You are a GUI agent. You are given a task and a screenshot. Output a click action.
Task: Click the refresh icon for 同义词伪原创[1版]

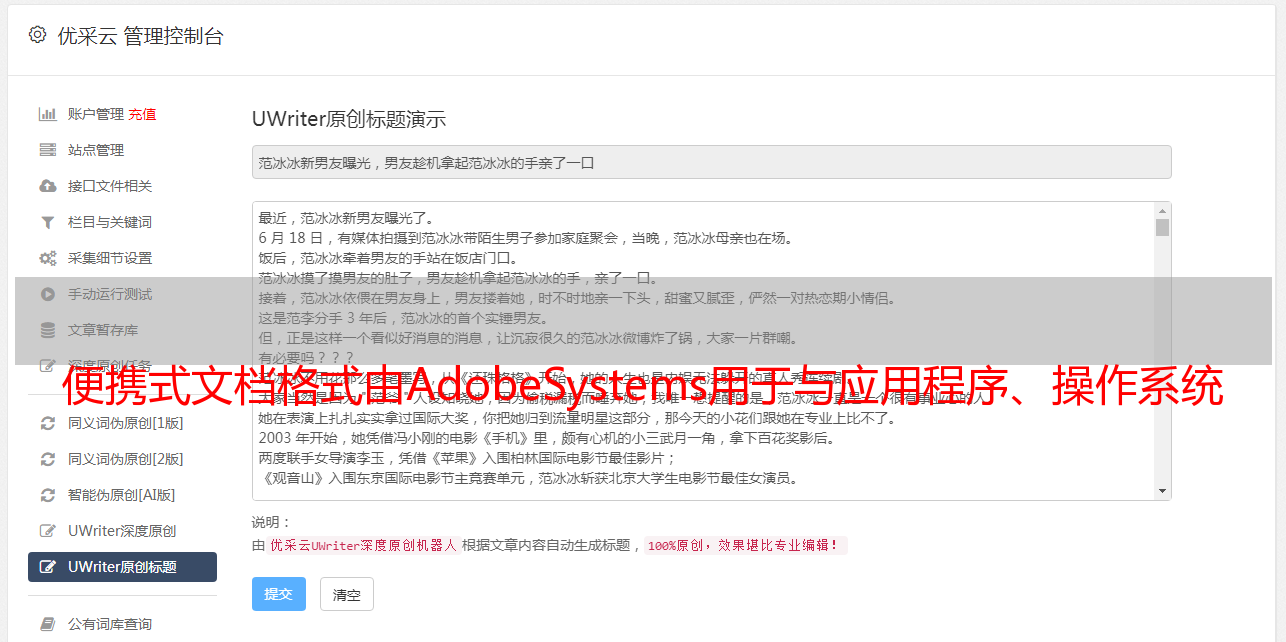click(x=47, y=423)
